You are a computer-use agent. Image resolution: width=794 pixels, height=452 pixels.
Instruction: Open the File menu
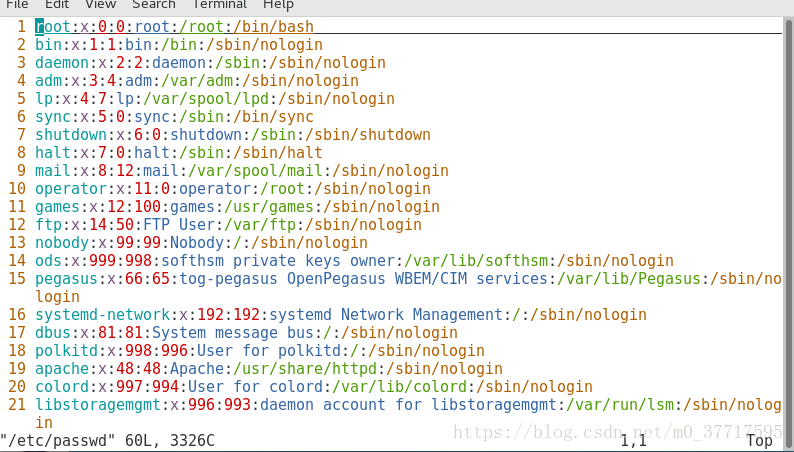(17, 5)
